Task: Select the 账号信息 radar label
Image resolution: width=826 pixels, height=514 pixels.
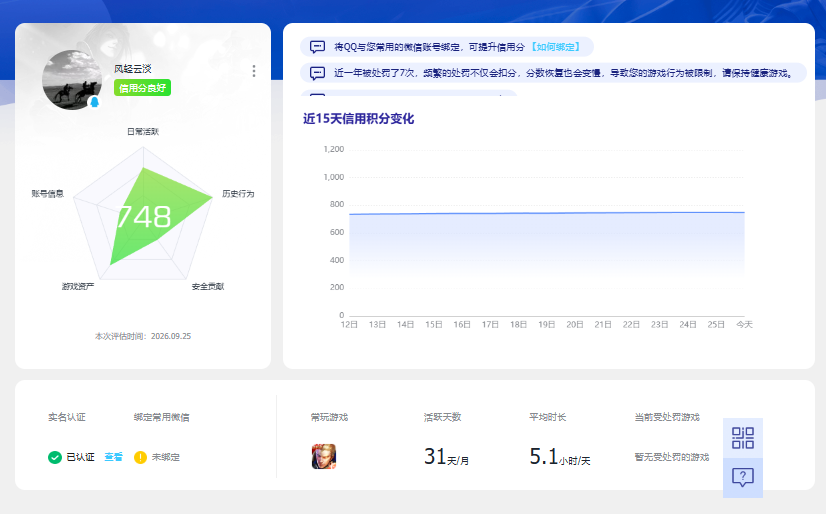Action: tap(47, 194)
